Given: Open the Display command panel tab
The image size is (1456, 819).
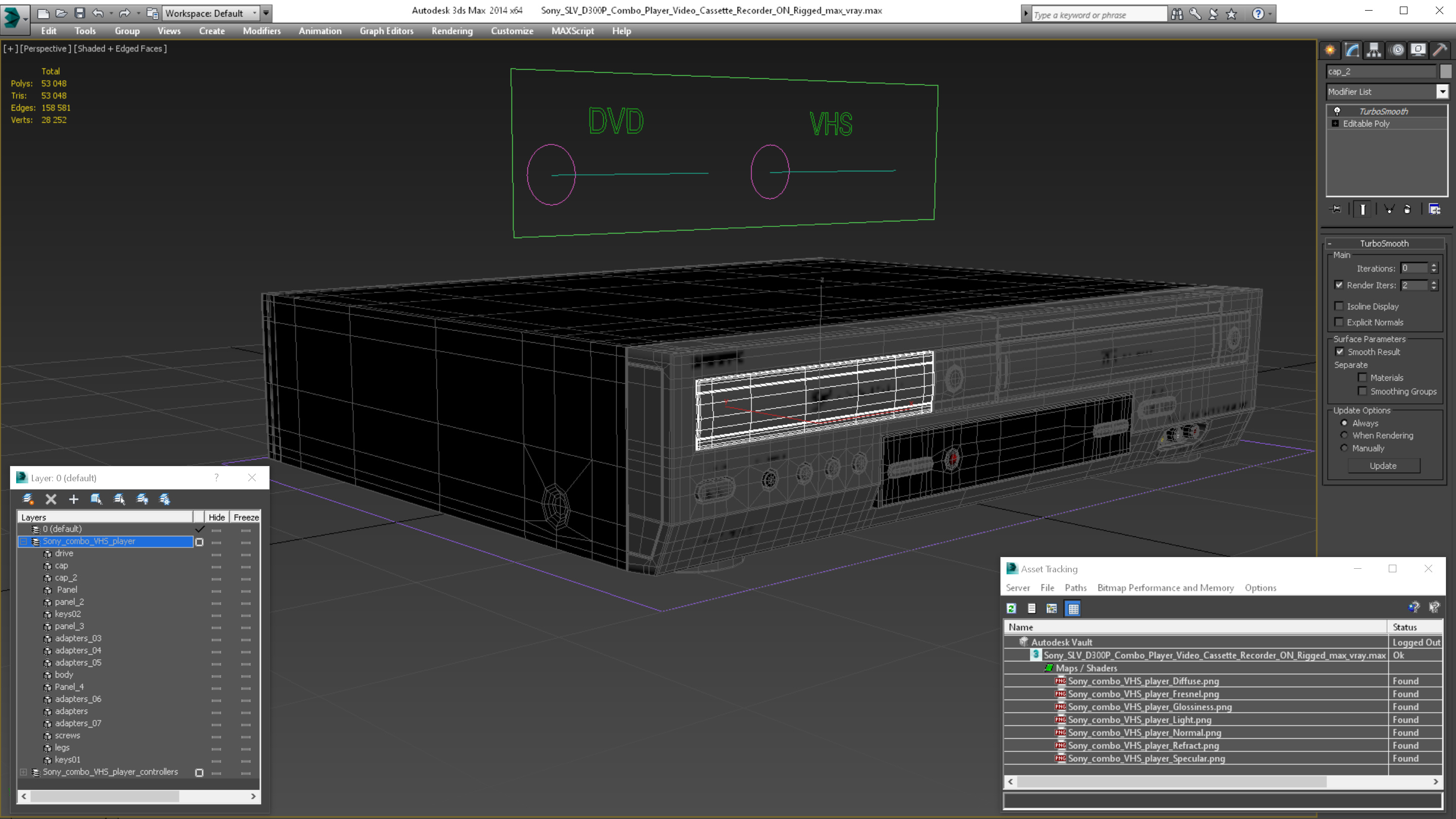Looking at the screenshot, I should click(1418, 51).
